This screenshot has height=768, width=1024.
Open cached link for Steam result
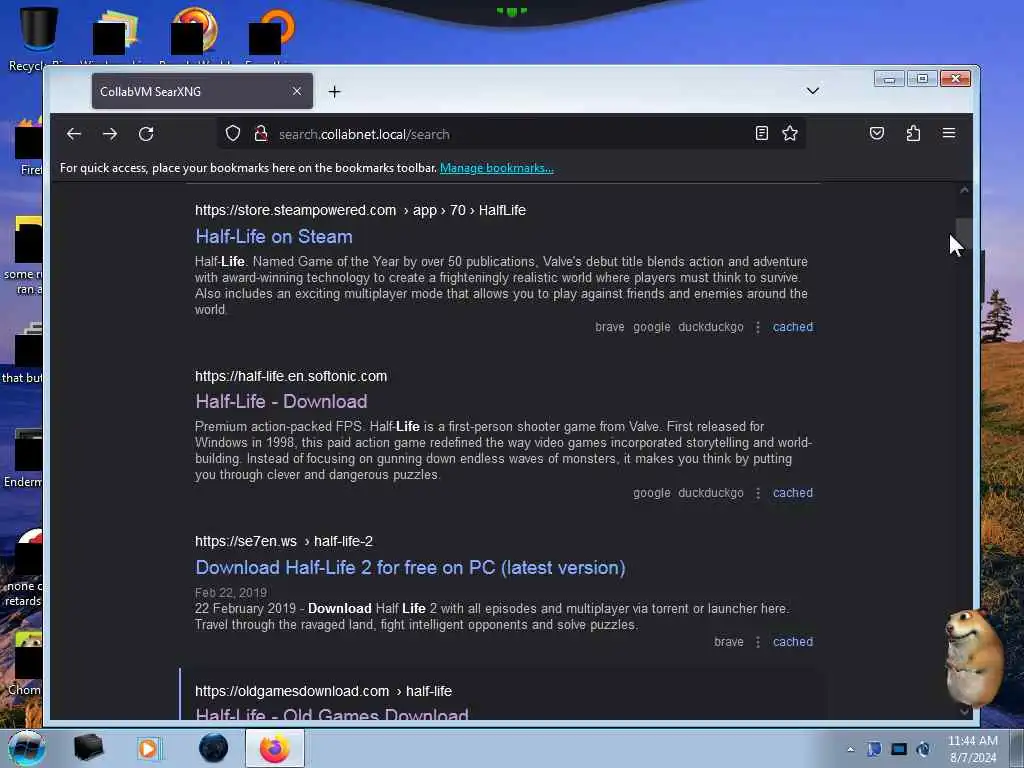coord(793,327)
